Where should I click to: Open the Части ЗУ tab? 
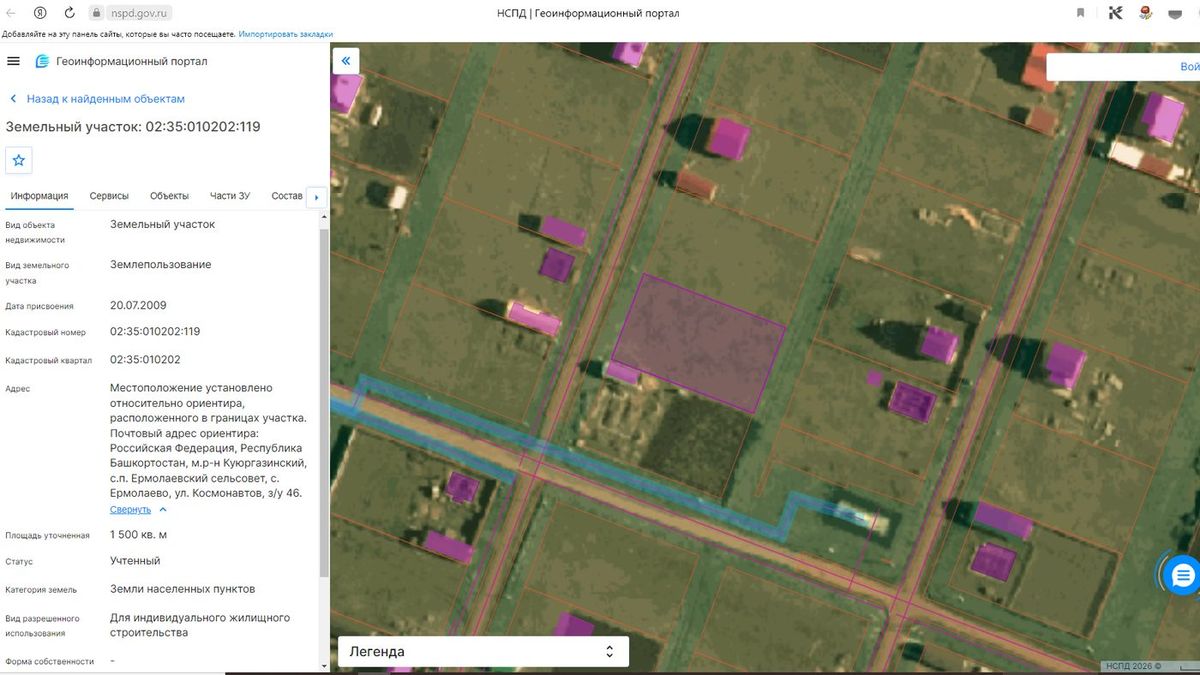point(230,196)
